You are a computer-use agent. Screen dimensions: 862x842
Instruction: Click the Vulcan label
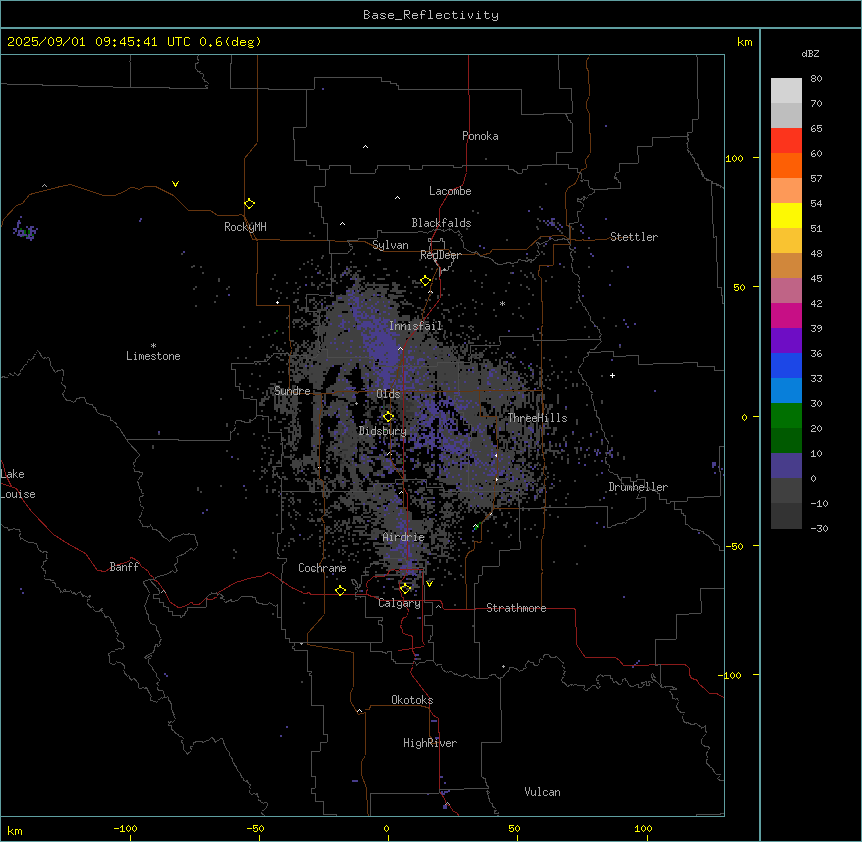pyautogui.click(x=543, y=792)
